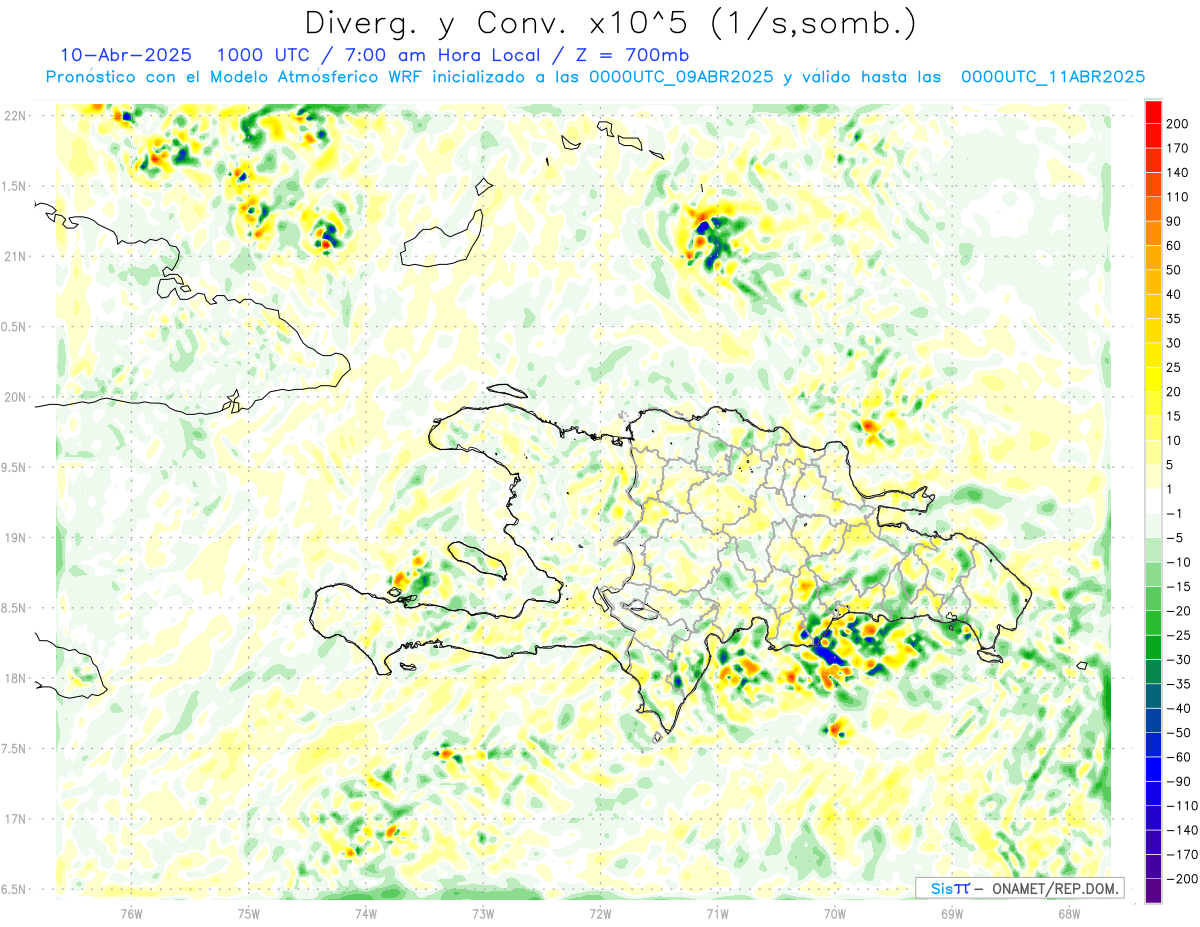Click the 'Pronóstico con el Modelo Atmosférico WRF' line
This screenshot has height=927, width=1200.
(x=235, y=77)
